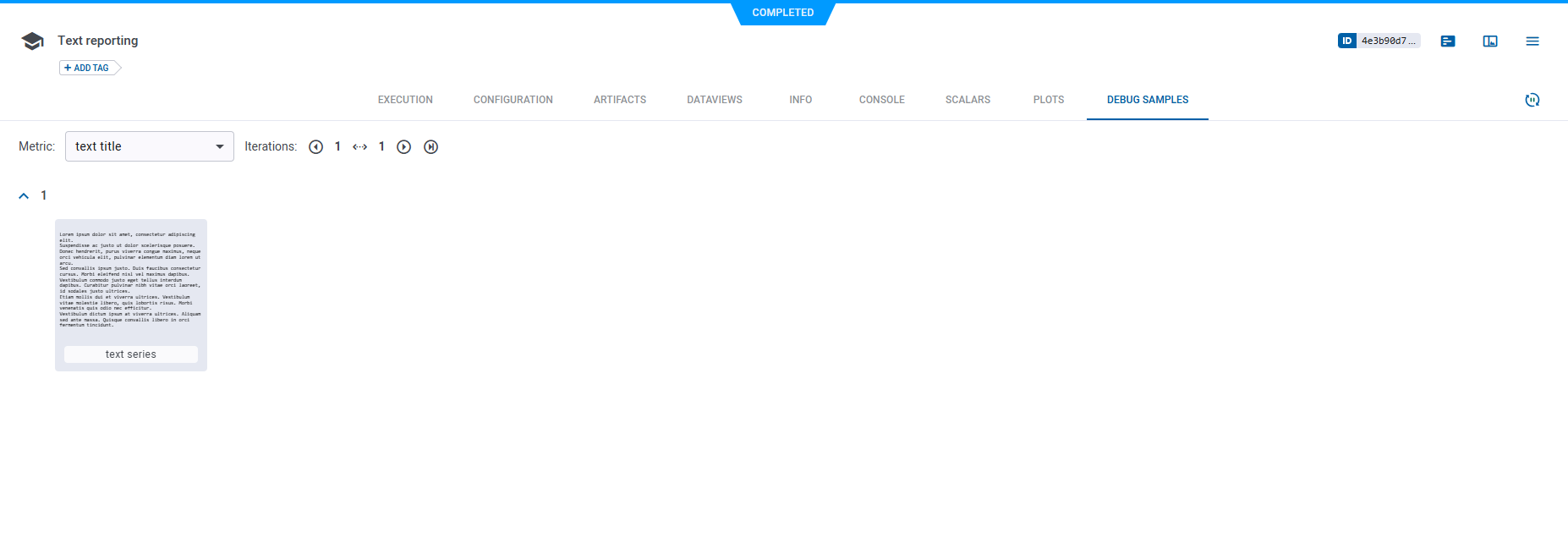Toggle the full-screen details view icon
Viewport: 1568px width, 560px height.
[1489, 41]
